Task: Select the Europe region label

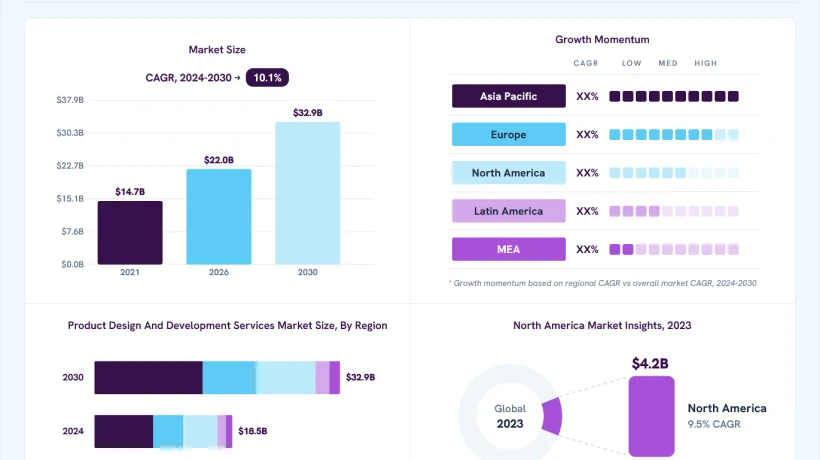Action: point(508,134)
